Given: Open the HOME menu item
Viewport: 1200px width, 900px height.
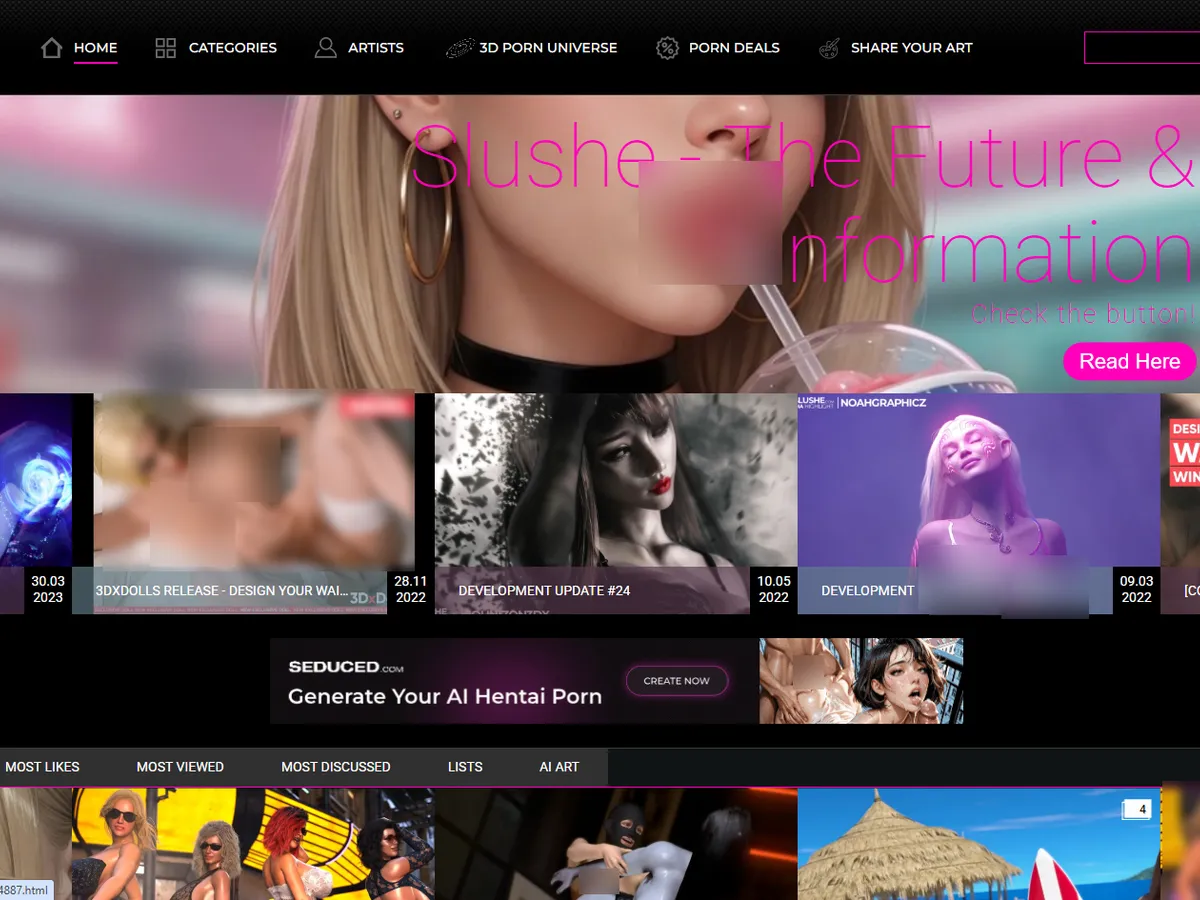Looking at the screenshot, I should click(95, 47).
